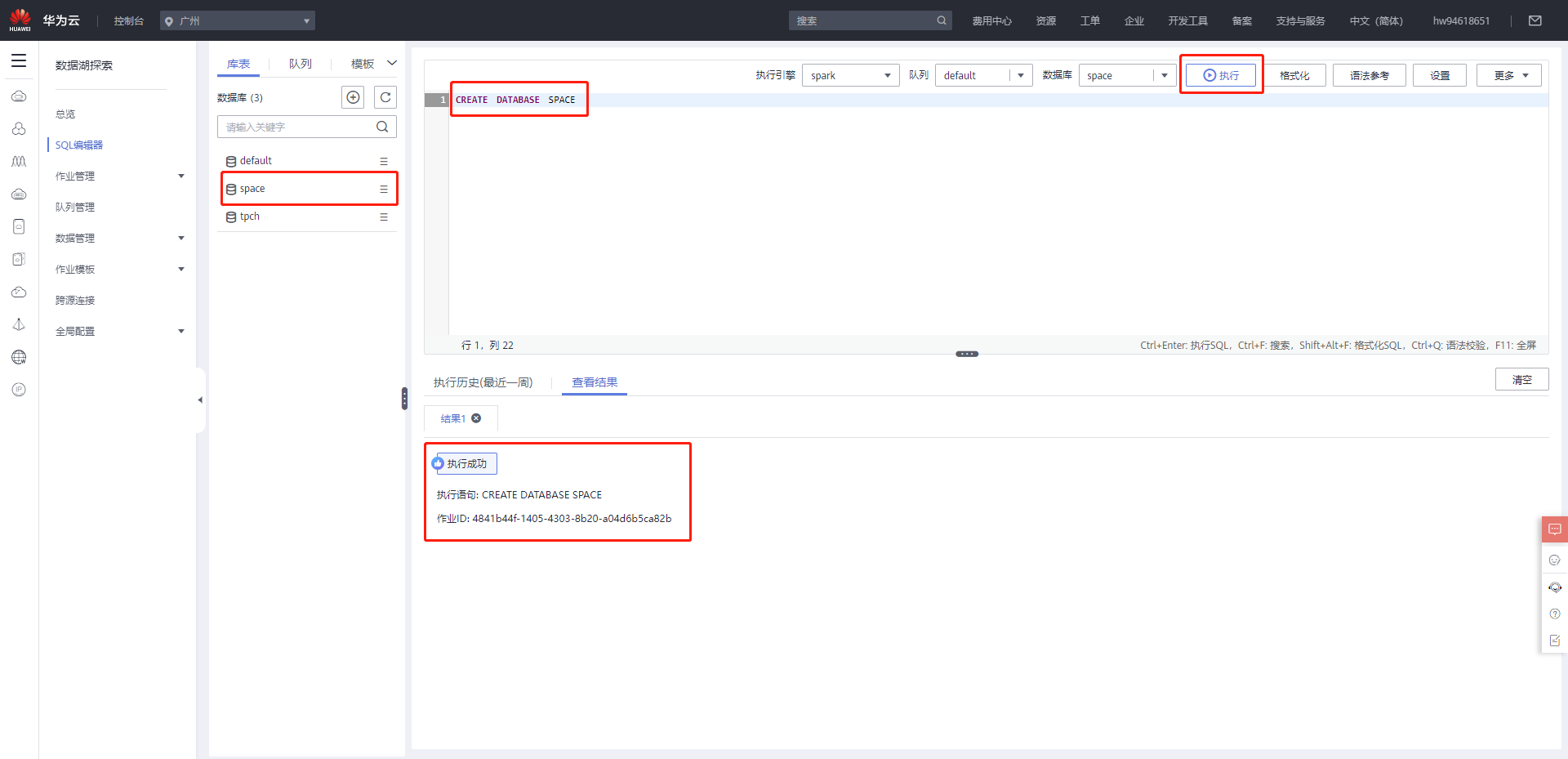
Task: Open 开发工具 in top navigation
Action: 1187,20
